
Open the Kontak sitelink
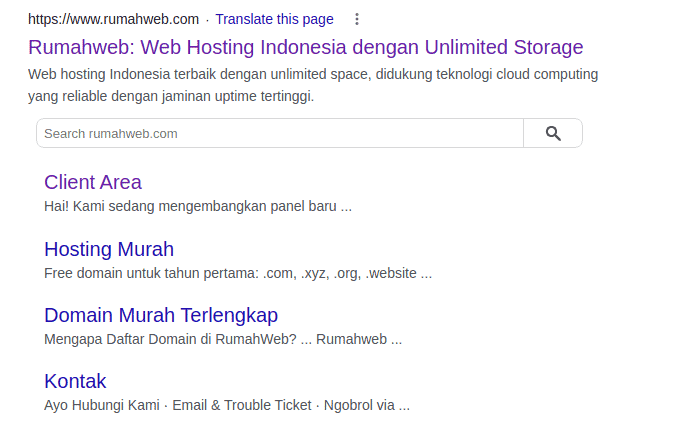[75, 381]
